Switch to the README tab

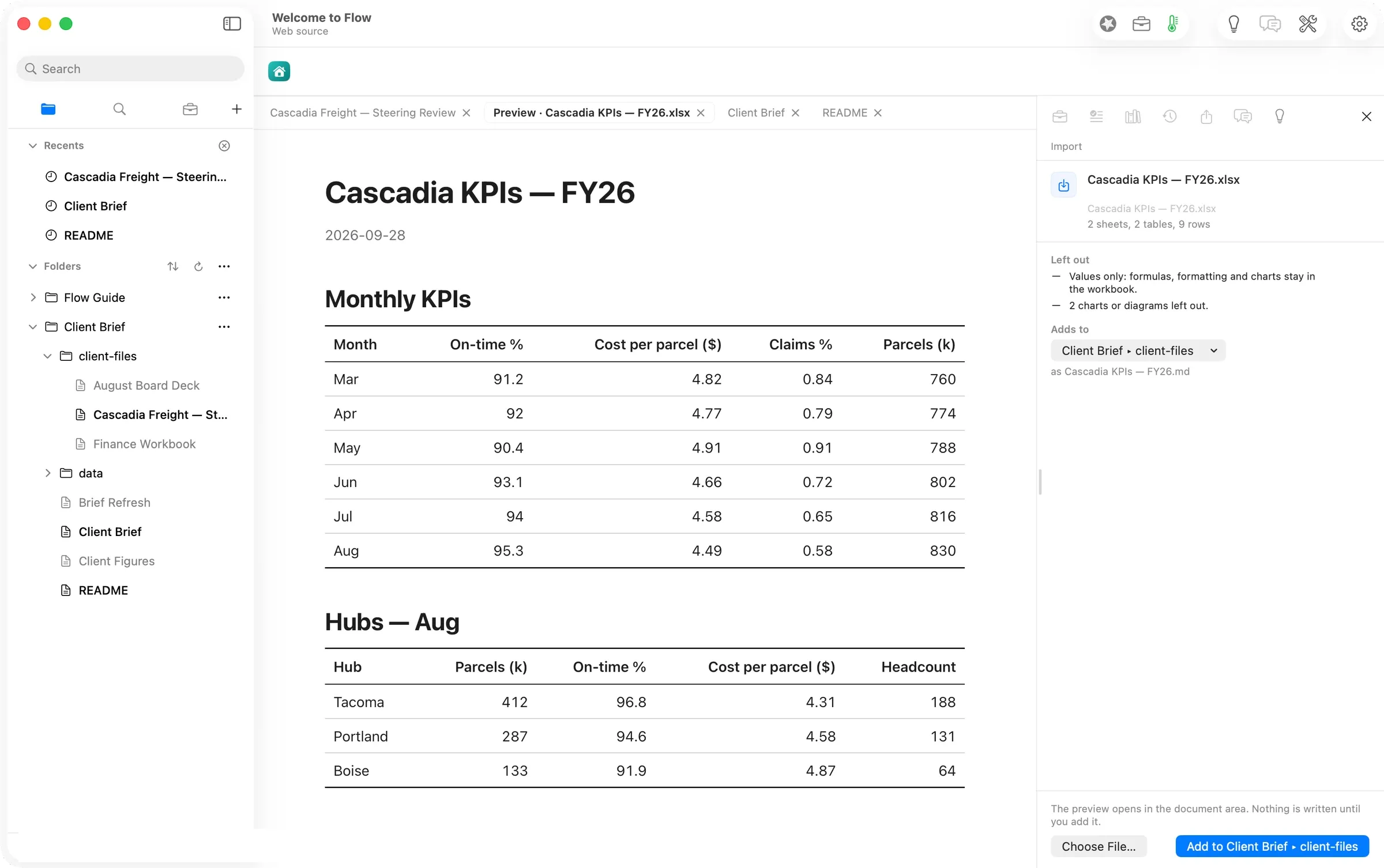pyautogui.click(x=845, y=113)
